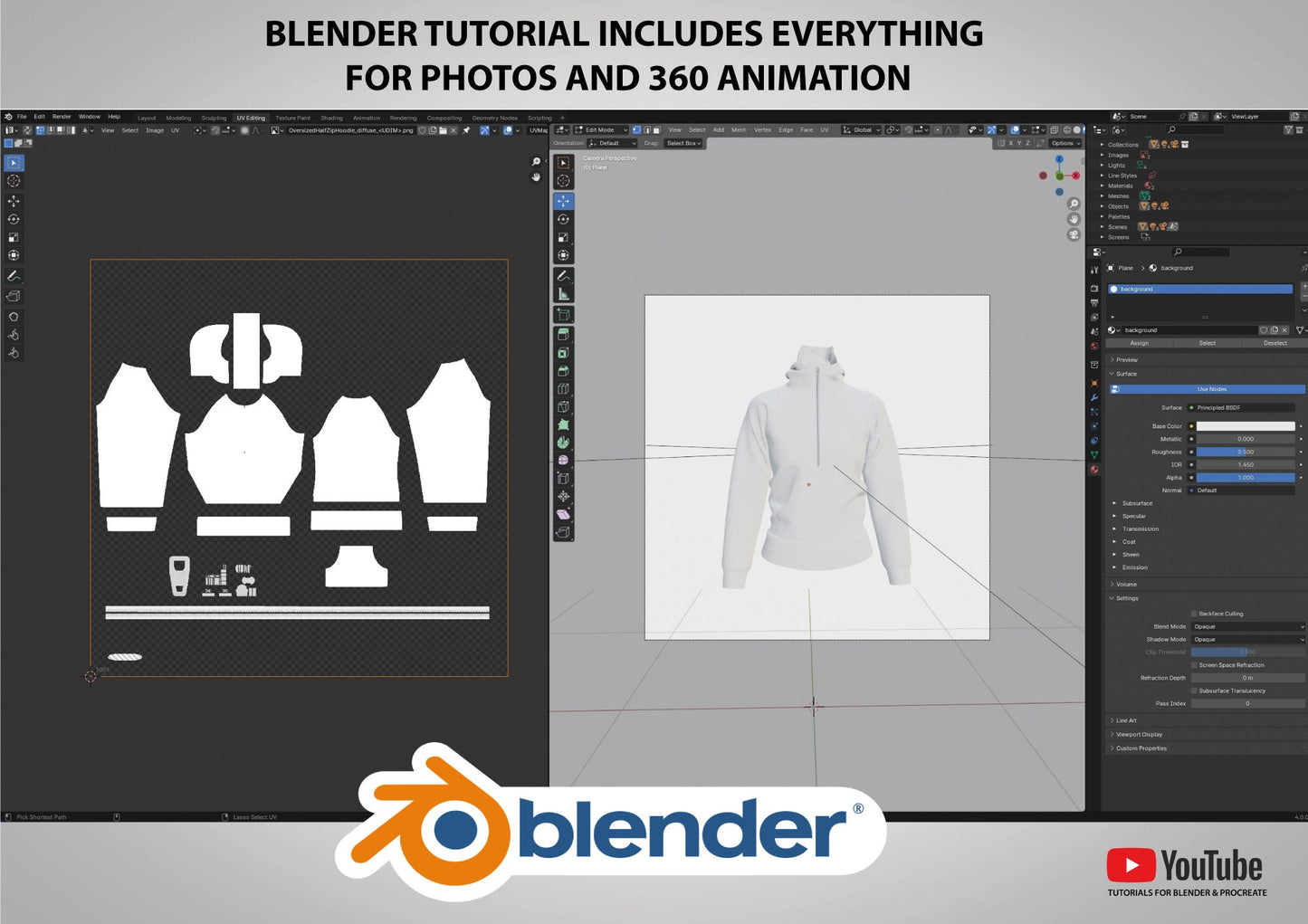The image size is (1308, 924).
Task: Switch to vertex select mode in viewport
Action: click(x=636, y=130)
